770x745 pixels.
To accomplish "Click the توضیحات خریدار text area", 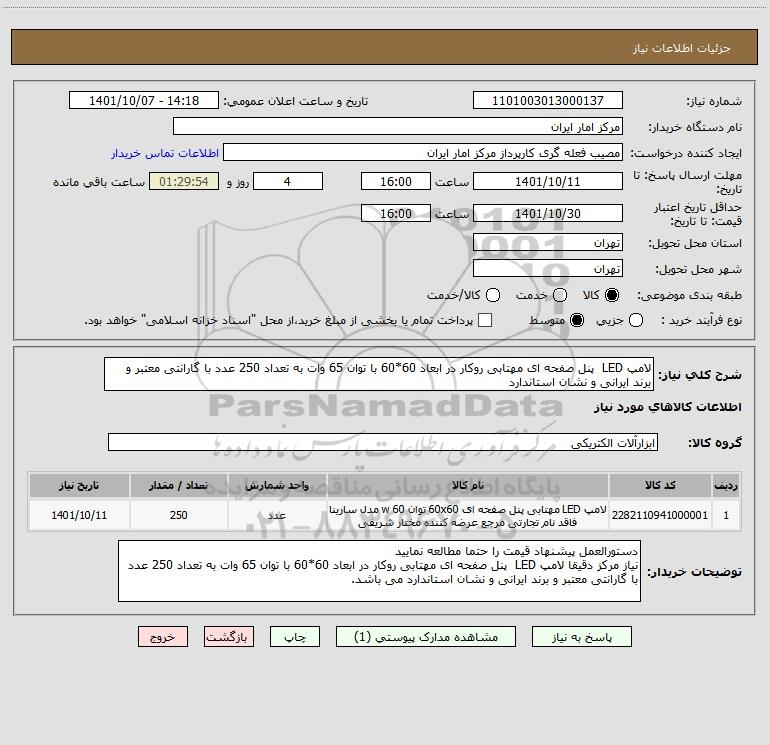I will [379, 571].
